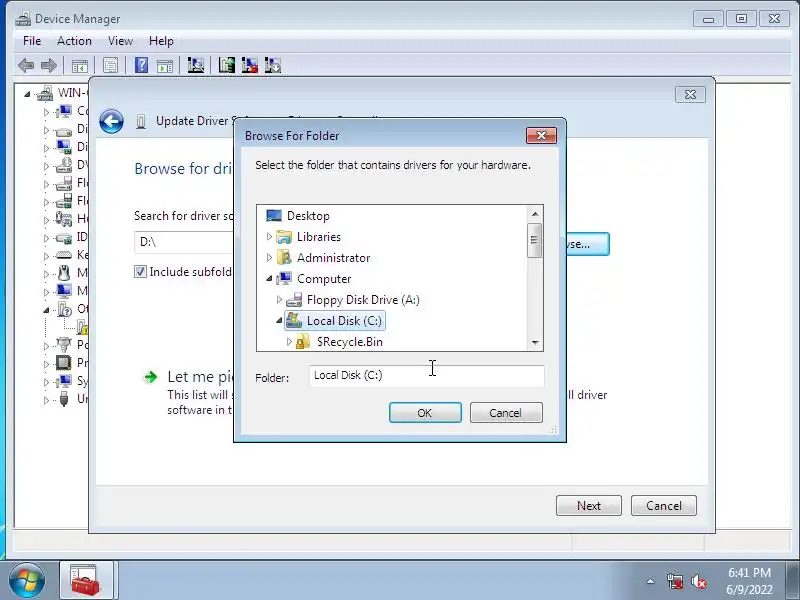Click Next in Update Driver wizard
This screenshot has height=600, width=800.
589,506
